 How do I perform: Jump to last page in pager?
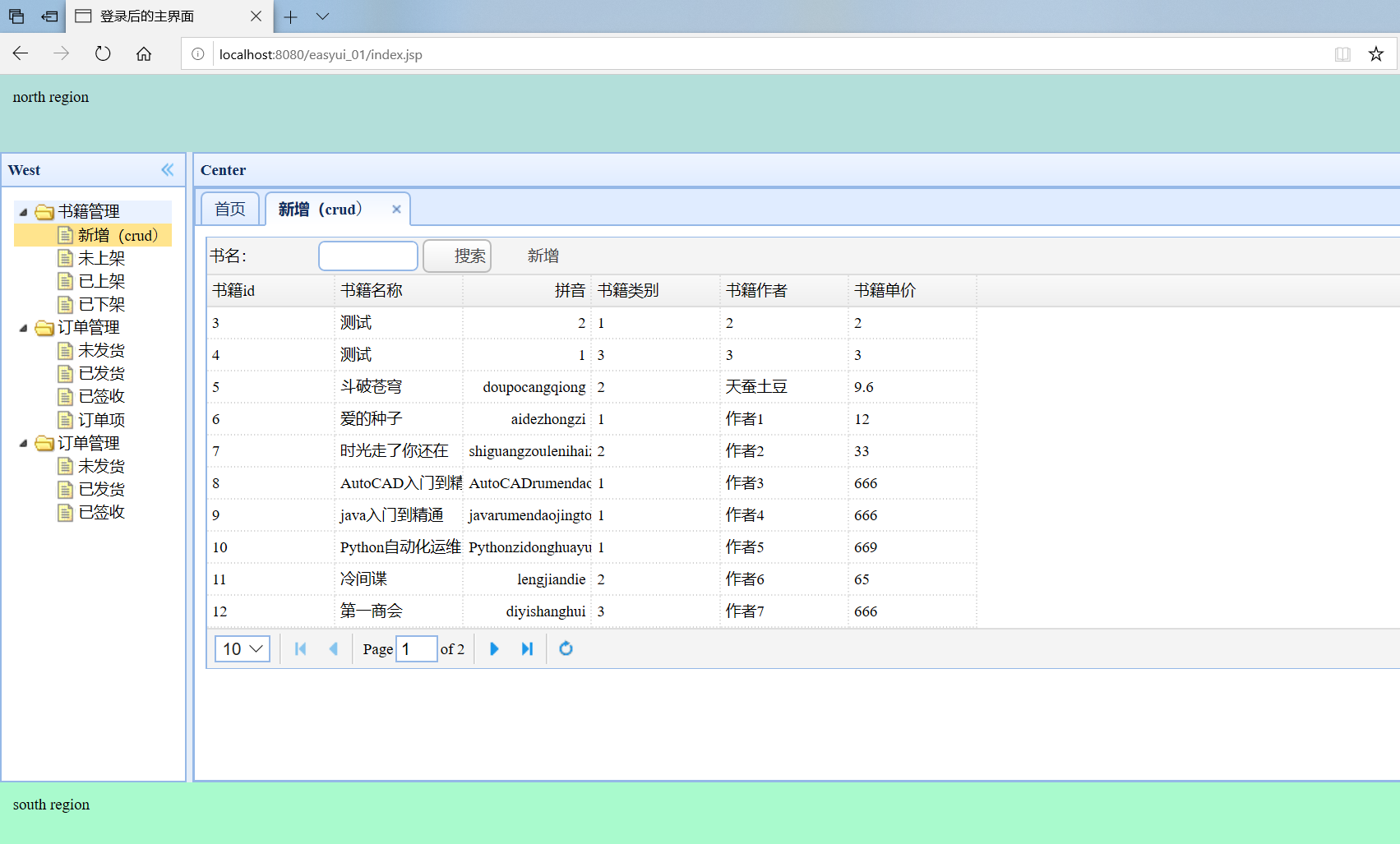[x=527, y=649]
